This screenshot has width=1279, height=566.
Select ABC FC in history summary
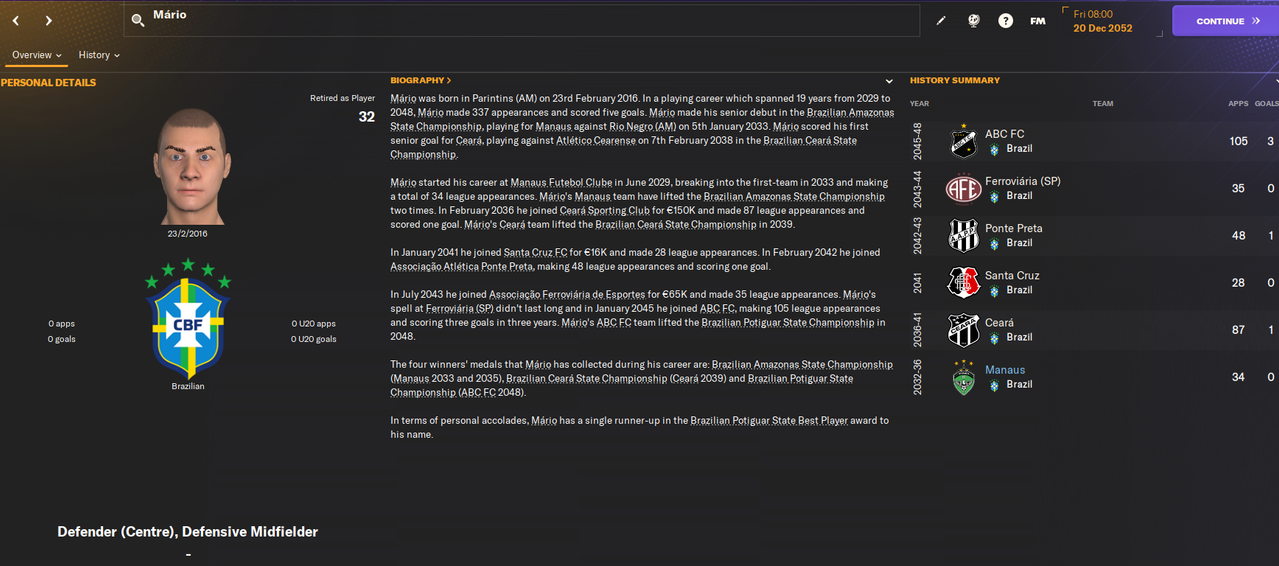[1004, 134]
